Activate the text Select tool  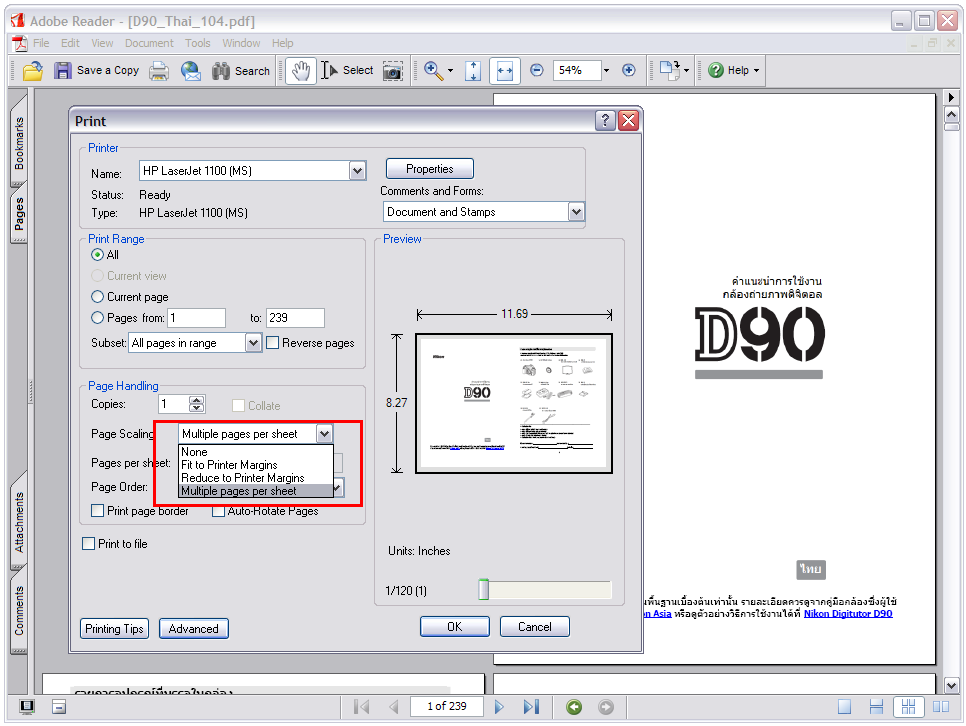tap(347, 71)
